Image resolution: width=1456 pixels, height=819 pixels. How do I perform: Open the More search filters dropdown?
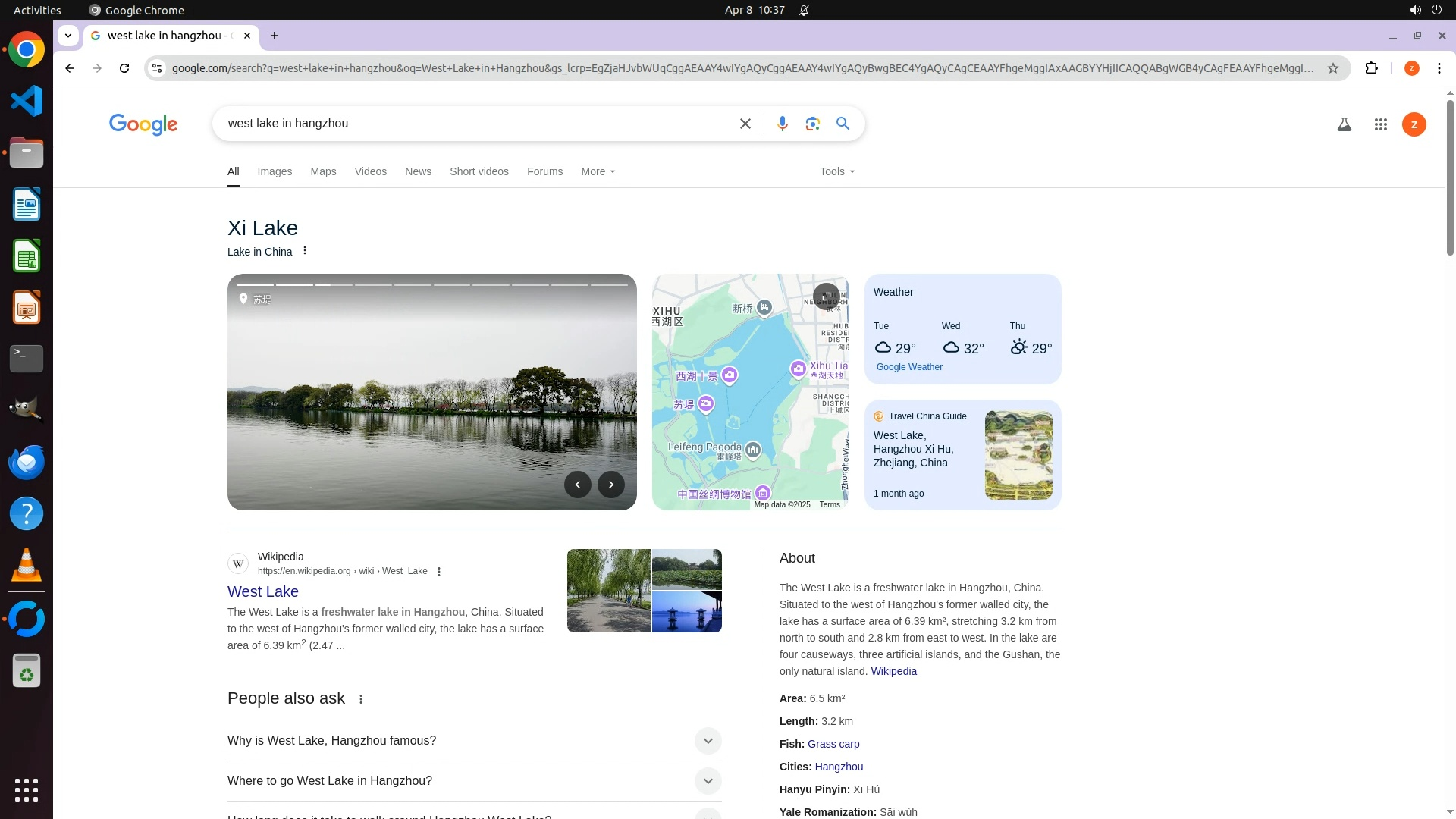click(598, 171)
